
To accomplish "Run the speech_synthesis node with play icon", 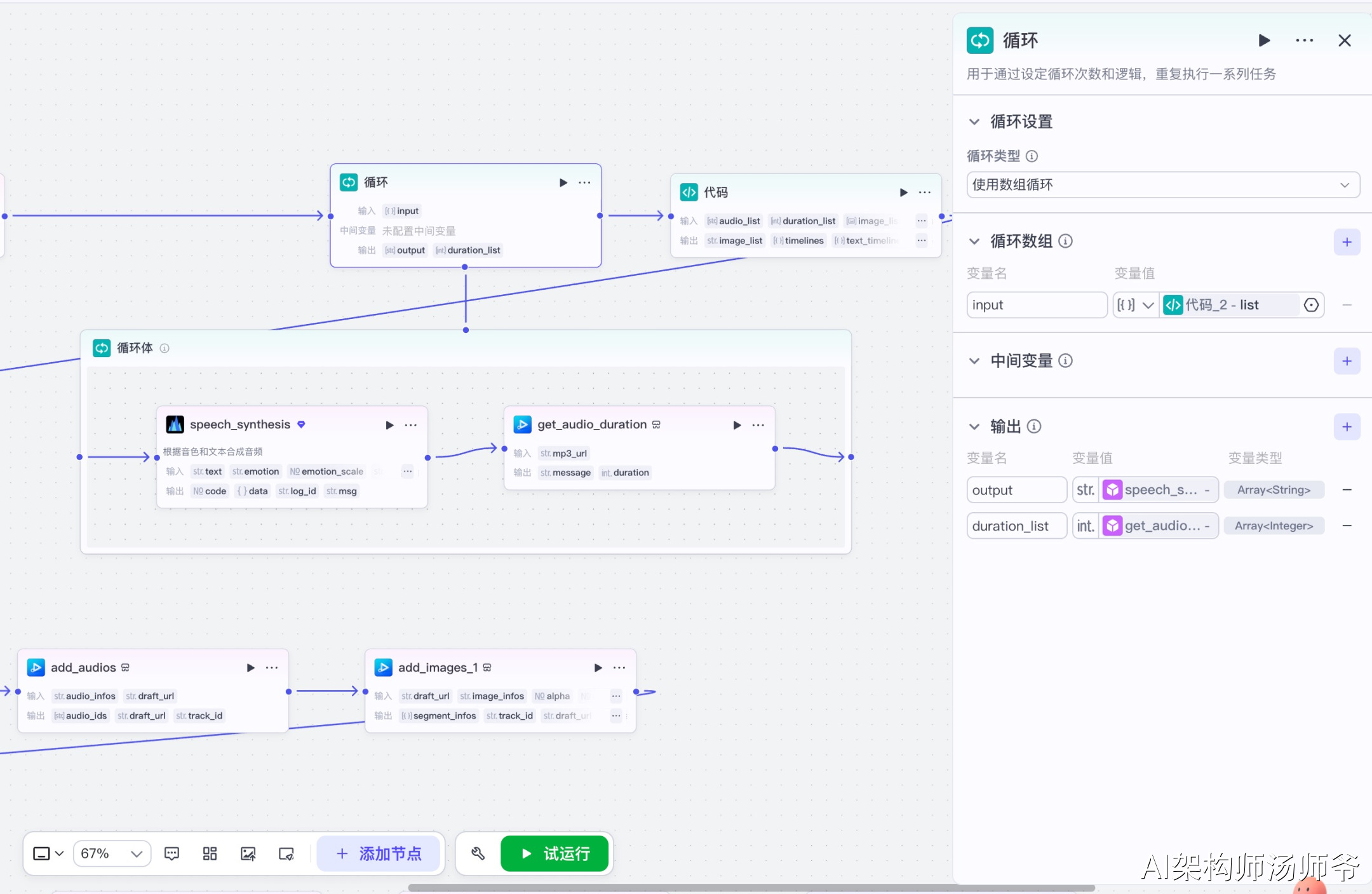I will point(389,425).
